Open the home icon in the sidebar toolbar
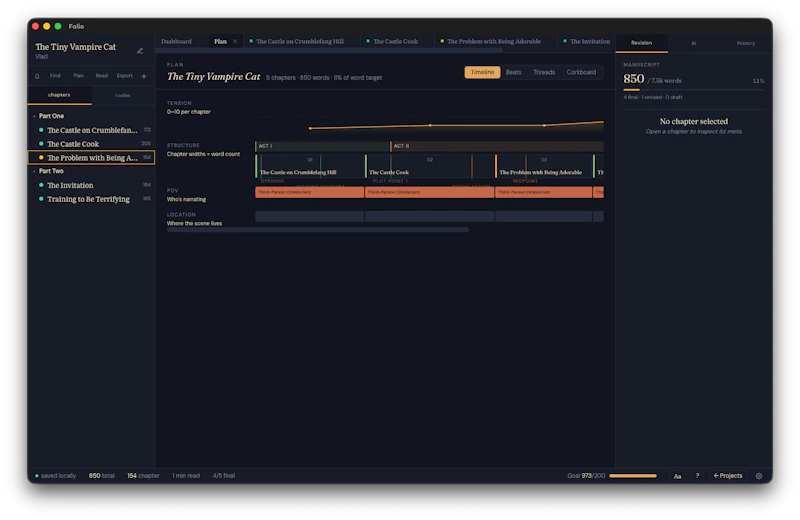The width and height of the screenshot is (800, 520). 37,76
